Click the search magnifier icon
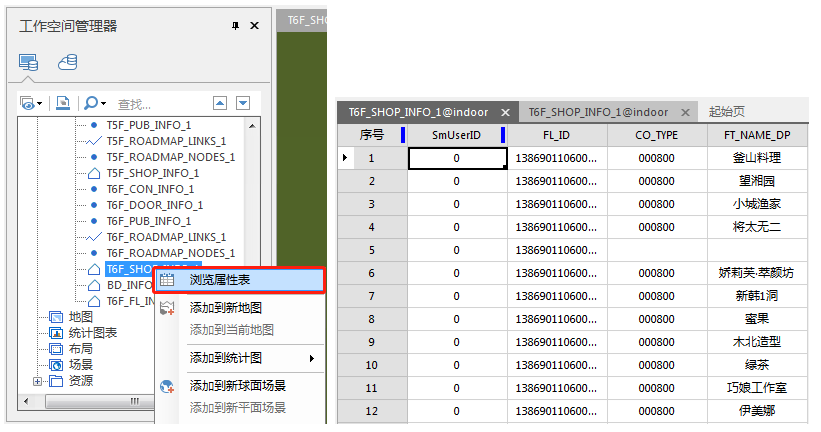Viewport: 821px width, 432px height. [x=91, y=103]
